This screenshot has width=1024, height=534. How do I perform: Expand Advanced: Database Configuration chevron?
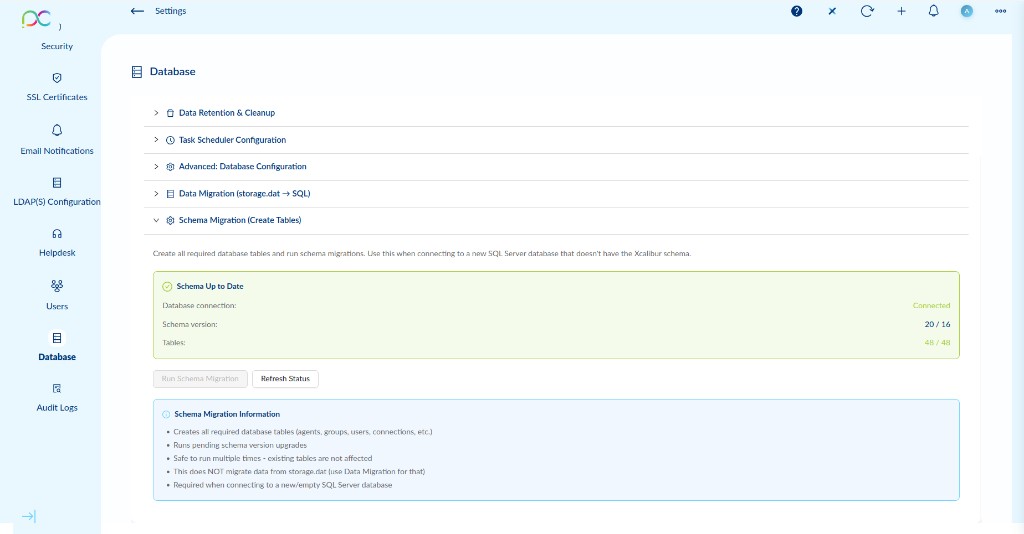click(x=156, y=166)
